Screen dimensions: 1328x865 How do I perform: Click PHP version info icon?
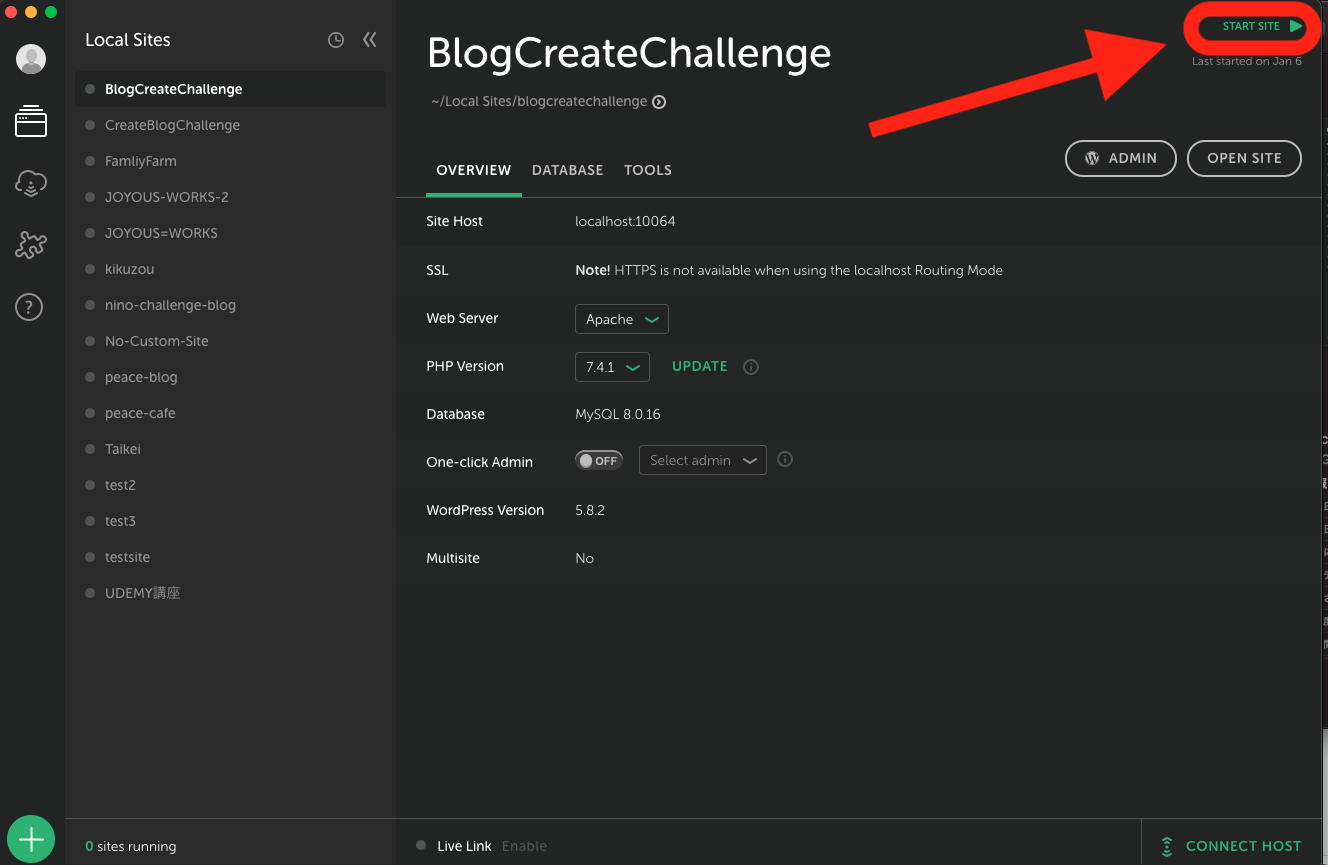pyautogui.click(x=751, y=367)
